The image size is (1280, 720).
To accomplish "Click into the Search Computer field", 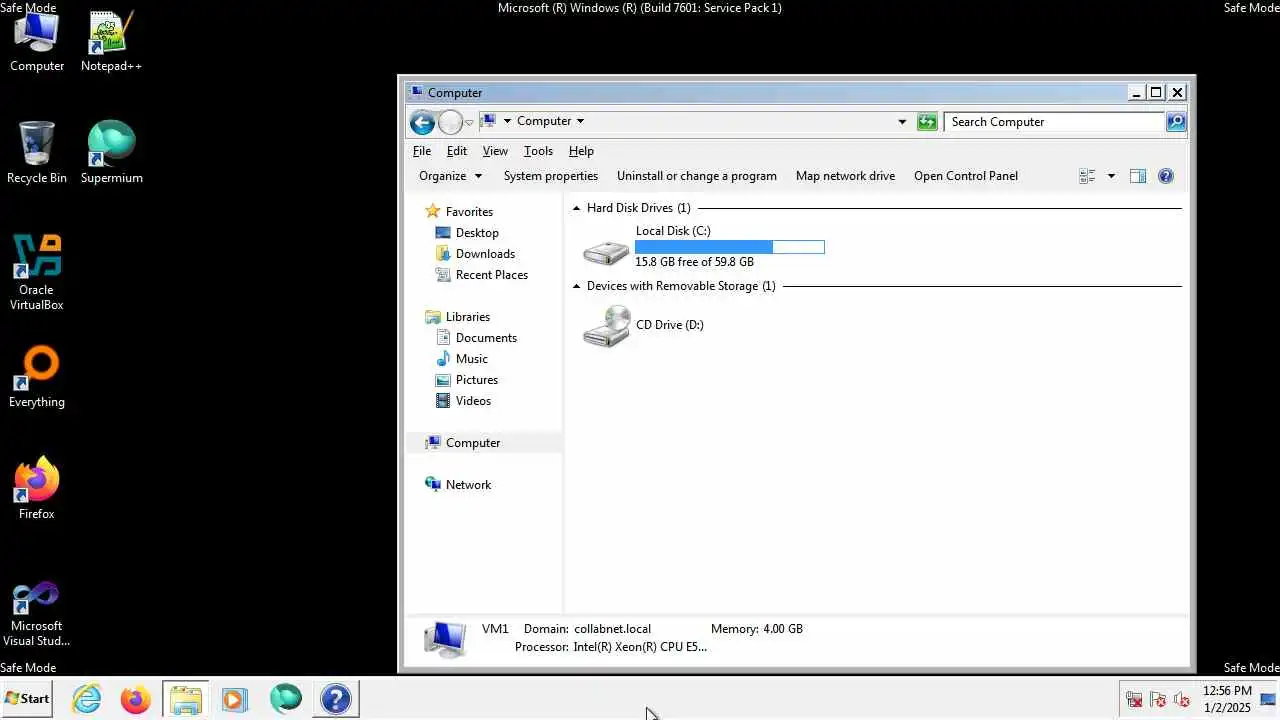I will [1054, 122].
